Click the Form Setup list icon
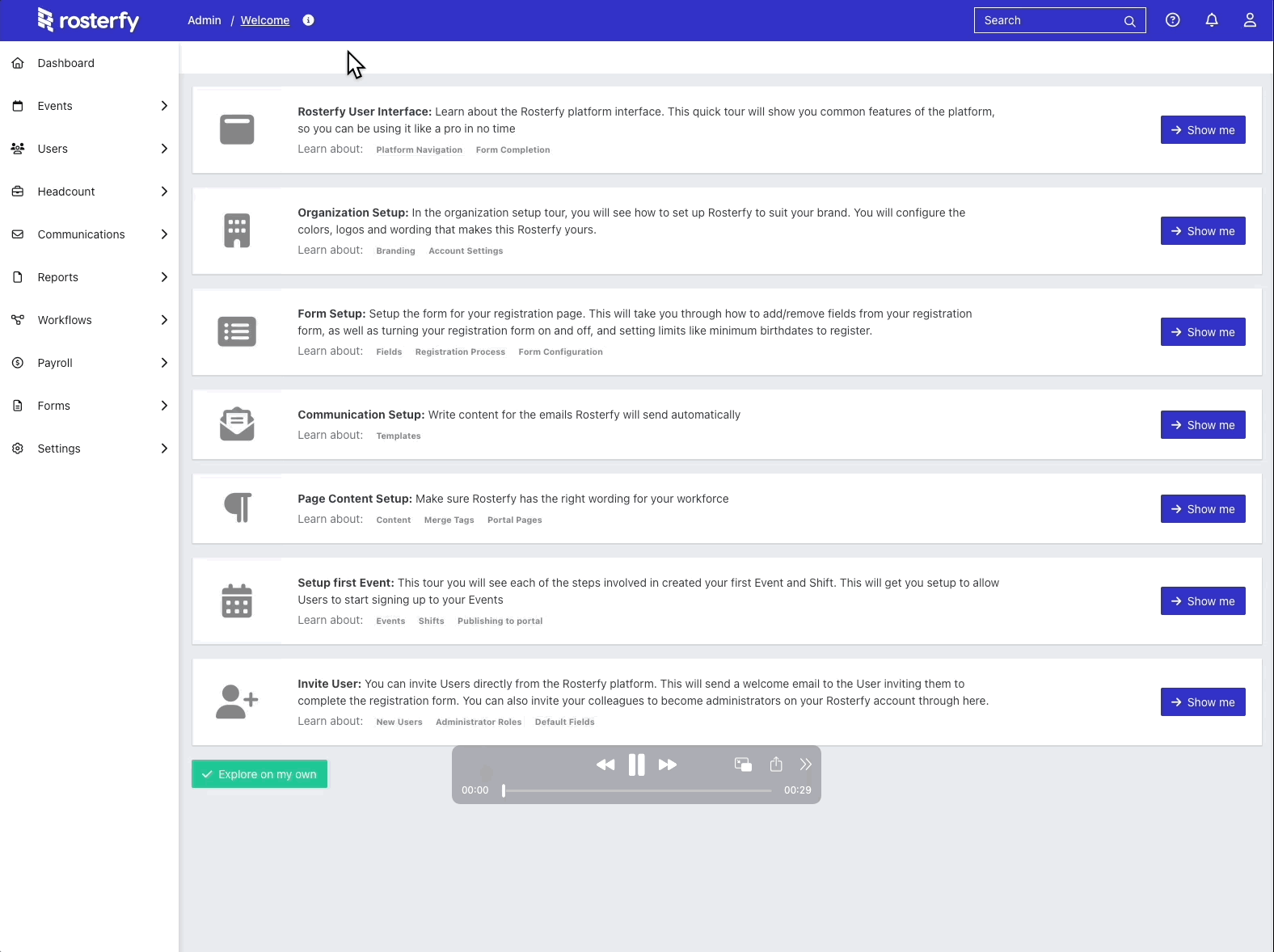Viewport: 1274px width, 952px height. (x=237, y=331)
